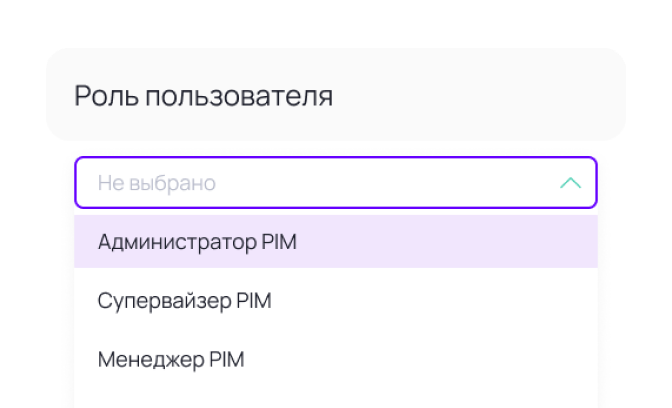This screenshot has width=672, height=408.
Task: Click the "Не выбрано" placeholder text
Action: [156, 183]
